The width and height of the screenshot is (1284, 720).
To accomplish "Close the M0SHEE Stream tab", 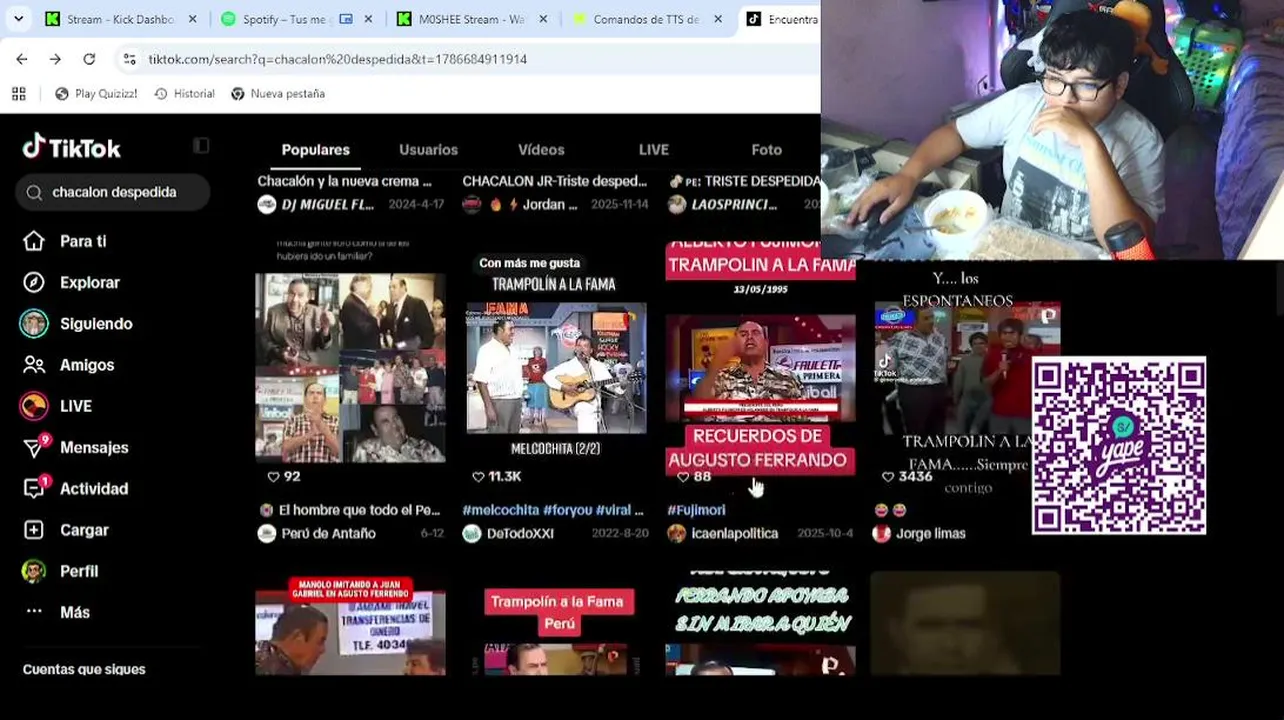I will click(544, 19).
